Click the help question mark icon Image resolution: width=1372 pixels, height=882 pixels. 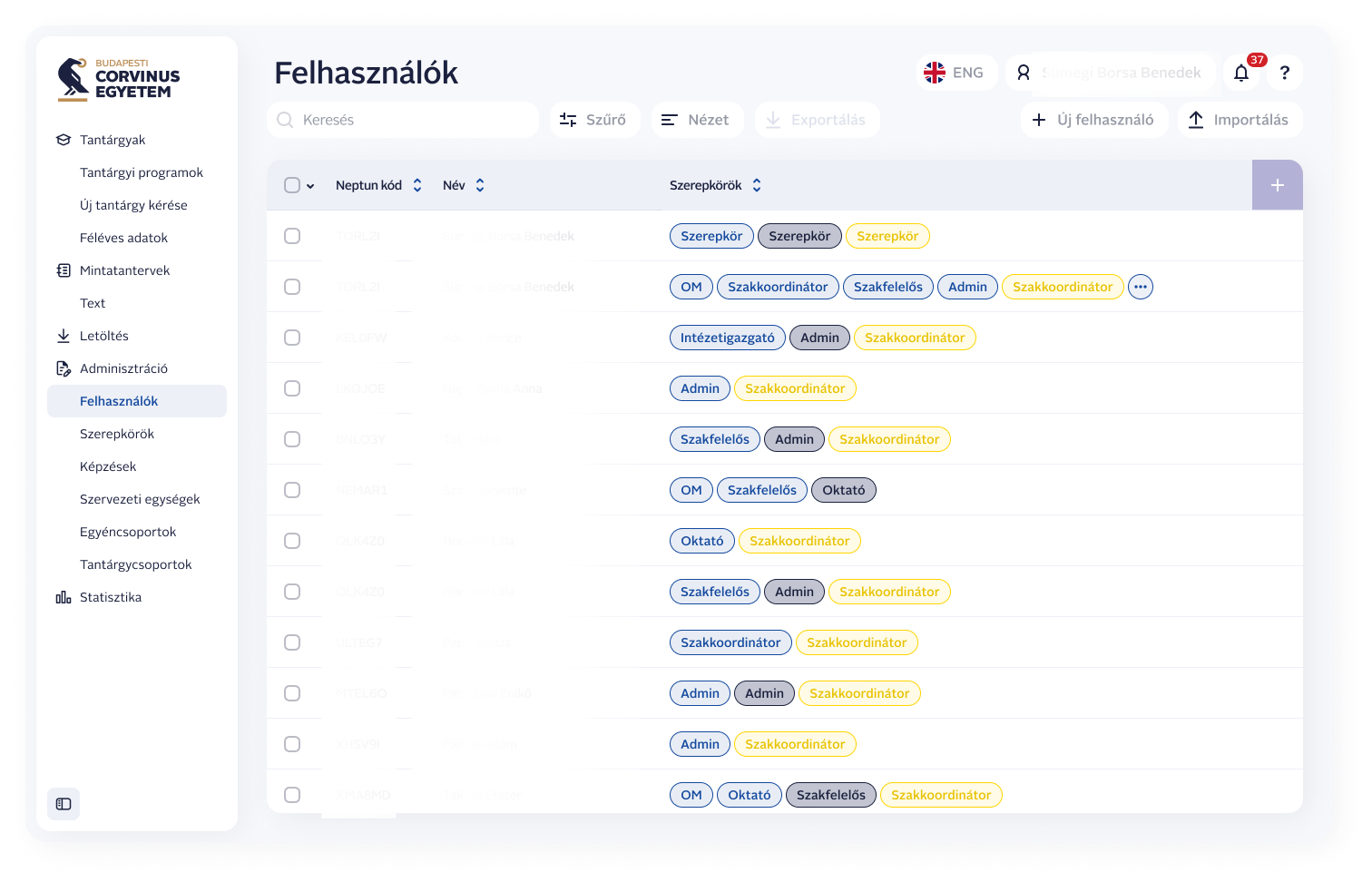1284,73
